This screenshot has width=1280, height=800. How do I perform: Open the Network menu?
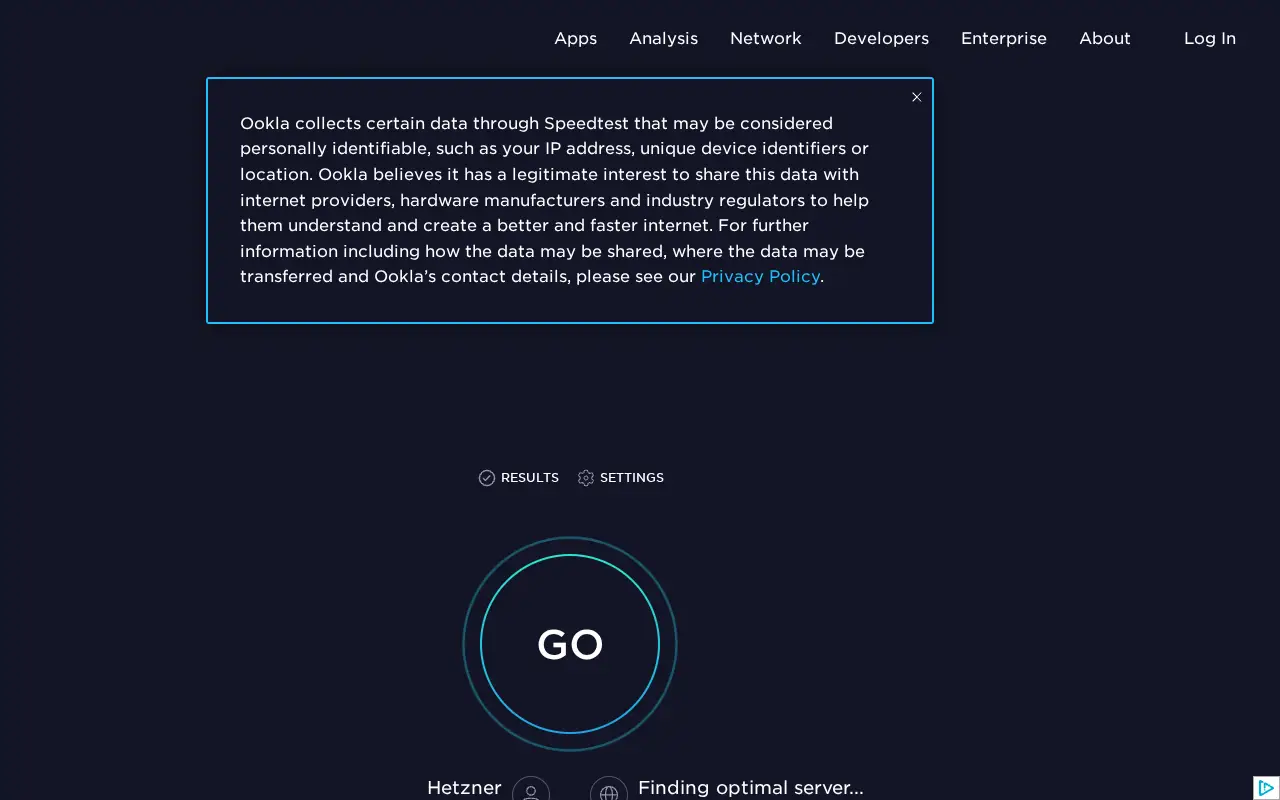tap(766, 38)
